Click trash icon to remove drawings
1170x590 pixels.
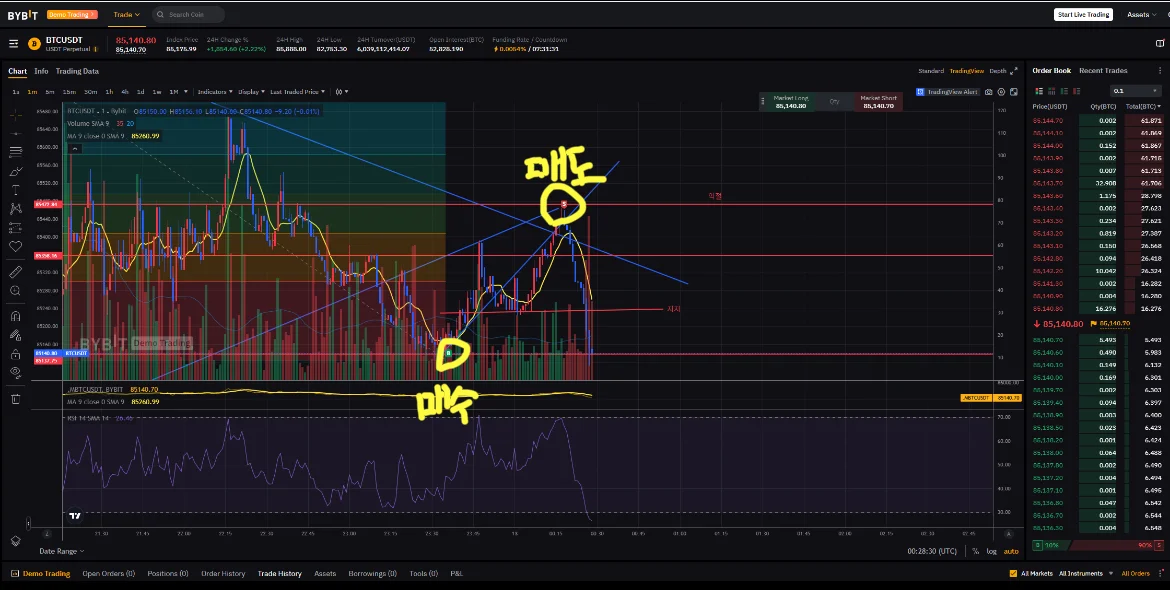tap(16, 399)
